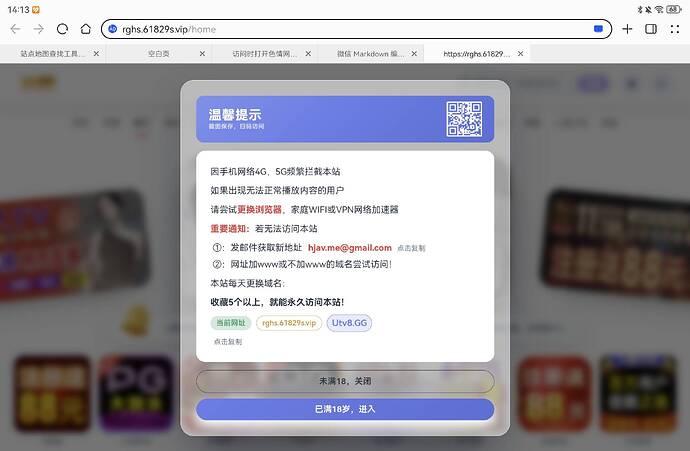The image size is (690, 451).
Task: Close the rghs.61829 tab
Action: (x=521, y=54)
